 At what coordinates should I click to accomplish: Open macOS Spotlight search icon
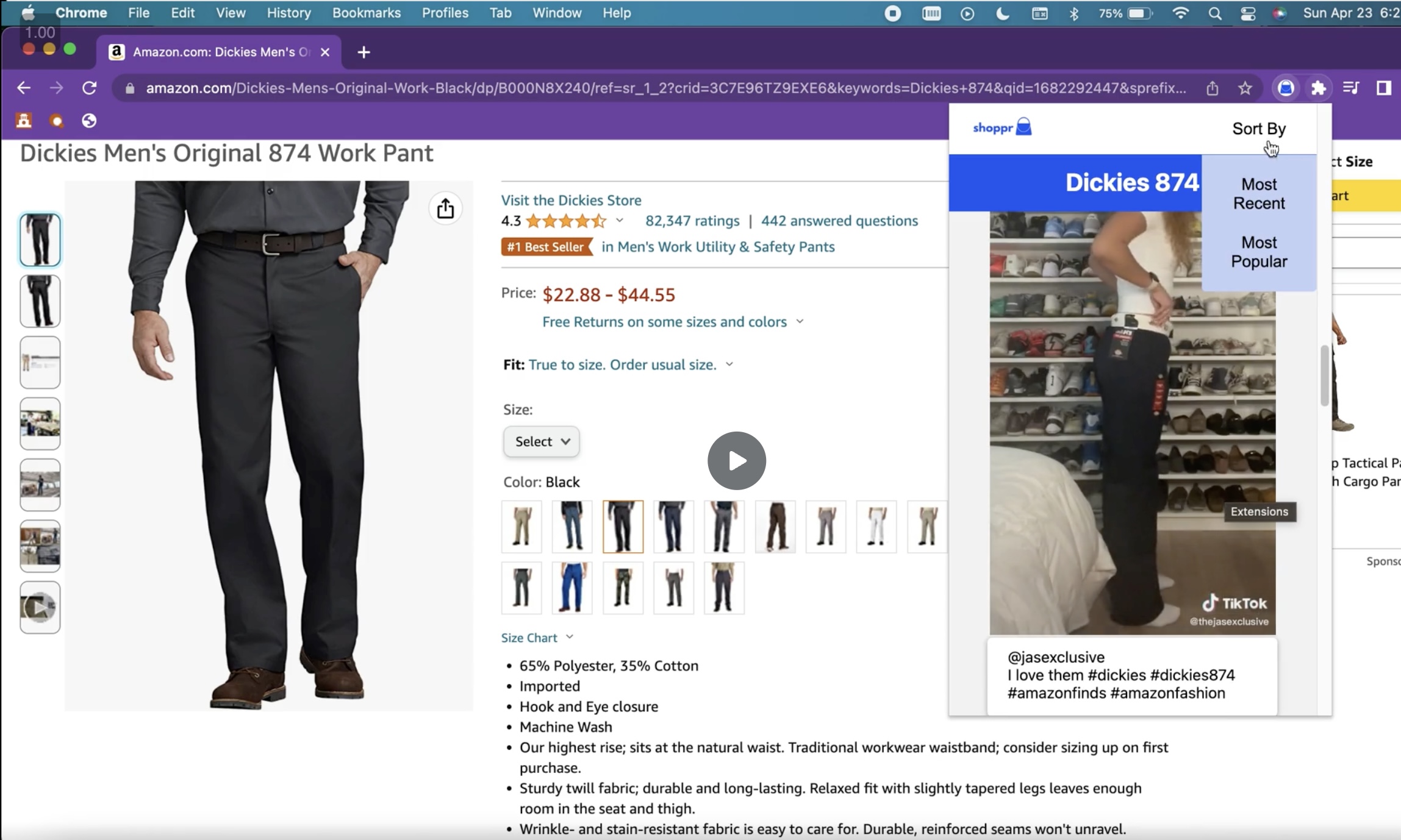click(1215, 13)
